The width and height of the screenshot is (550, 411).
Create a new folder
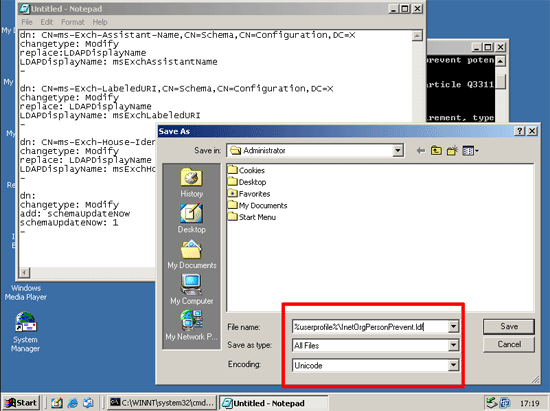click(452, 151)
